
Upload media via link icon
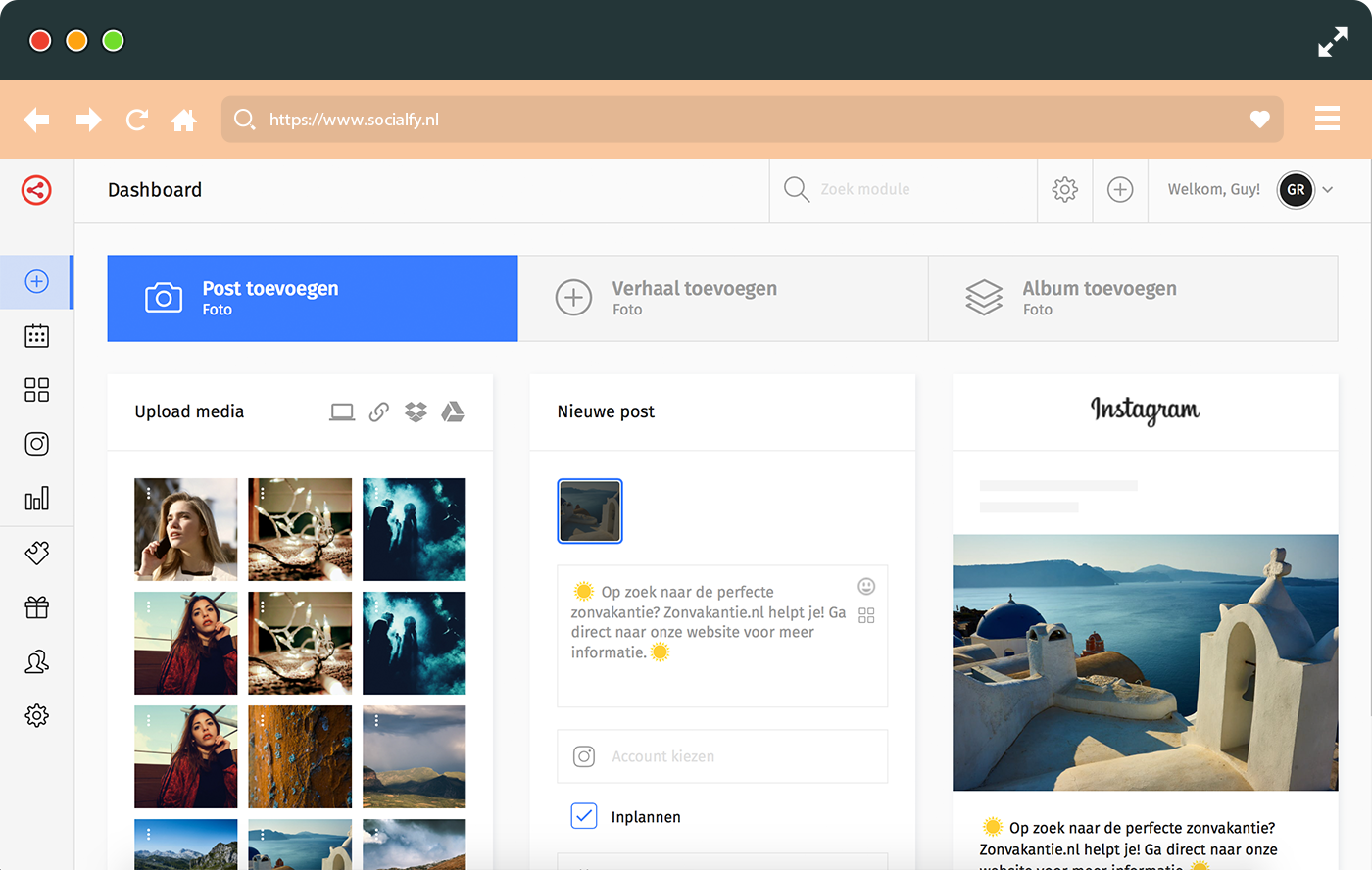[x=379, y=412]
